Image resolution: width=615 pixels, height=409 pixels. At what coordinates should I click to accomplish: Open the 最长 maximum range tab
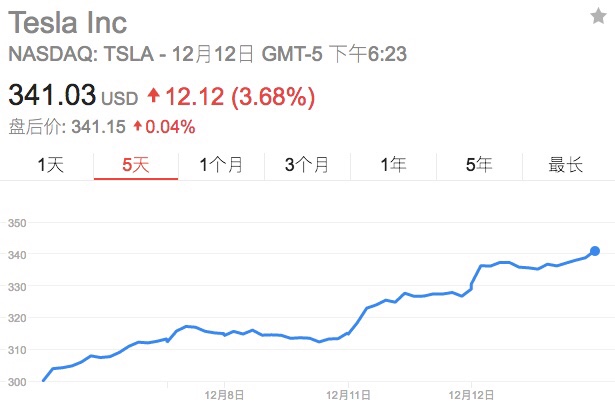[x=564, y=166]
